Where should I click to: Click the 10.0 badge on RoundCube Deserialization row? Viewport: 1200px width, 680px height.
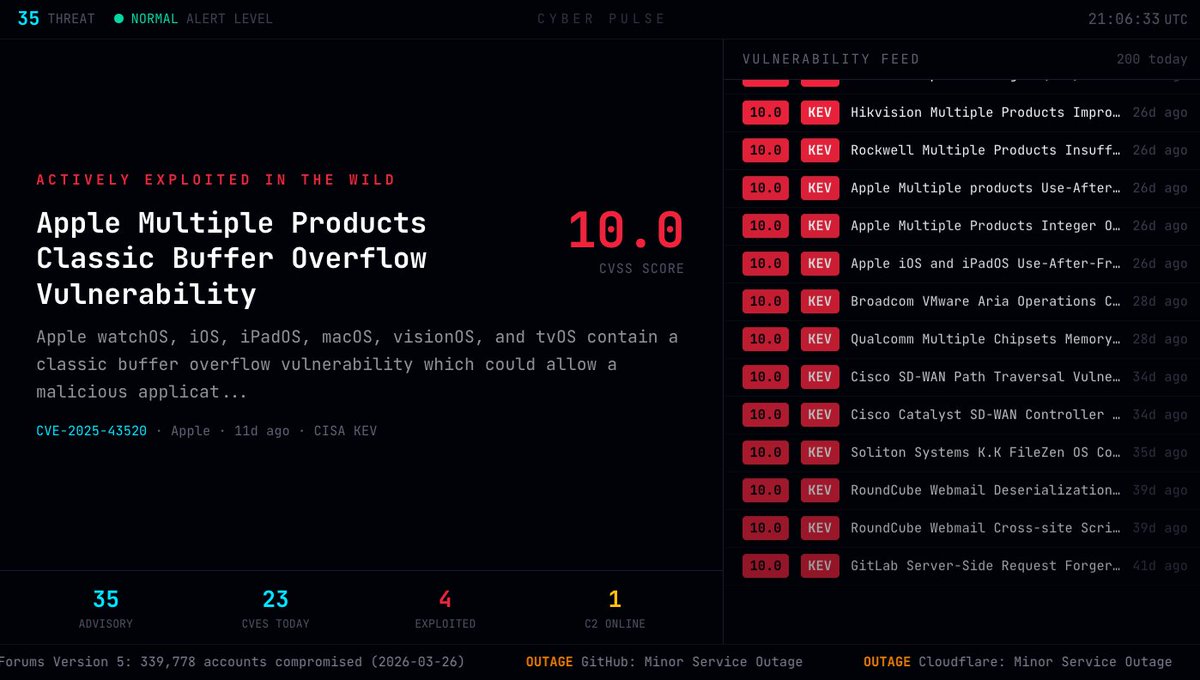(x=765, y=490)
